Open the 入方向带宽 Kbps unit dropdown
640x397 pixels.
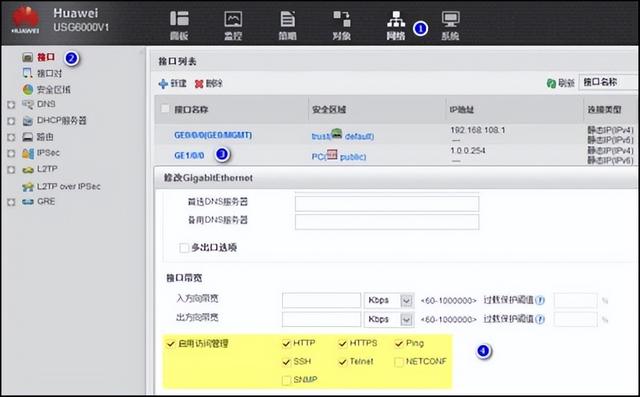click(x=407, y=301)
